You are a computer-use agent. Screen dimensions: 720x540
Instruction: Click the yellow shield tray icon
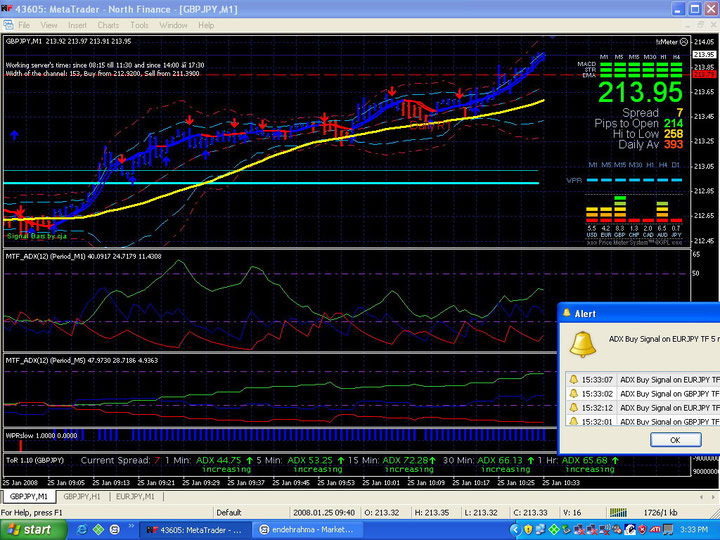tap(528, 530)
